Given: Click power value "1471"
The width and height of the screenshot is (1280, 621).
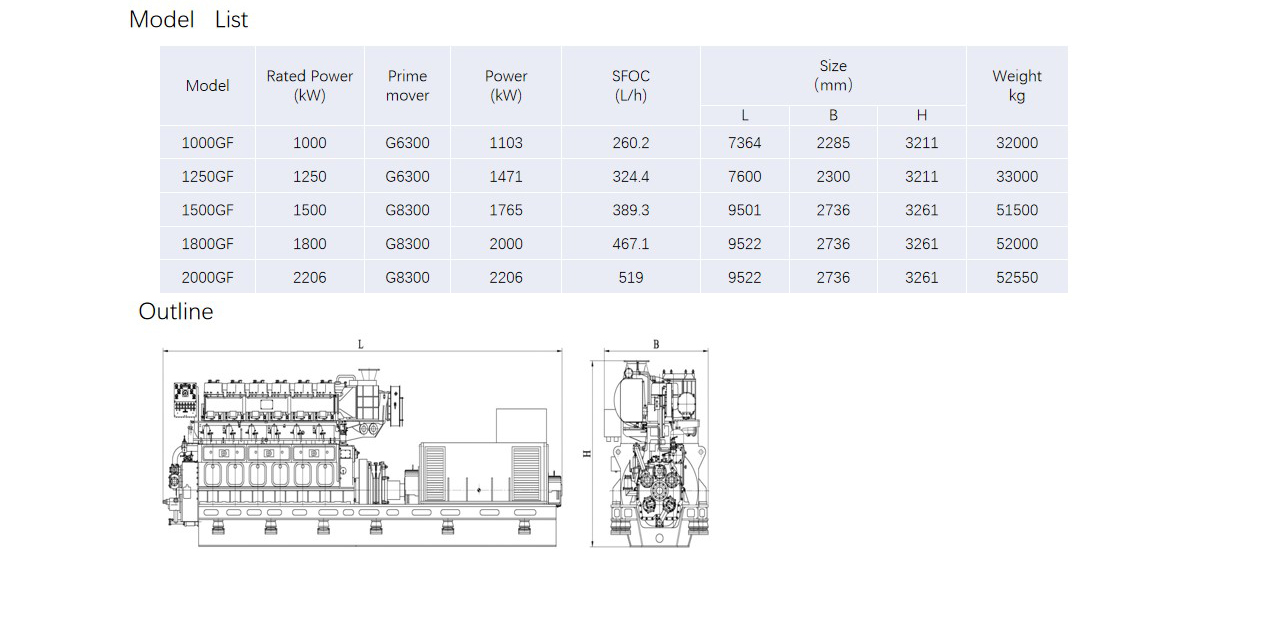Looking at the screenshot, I should pyautogui.click(x=506, y=177).
